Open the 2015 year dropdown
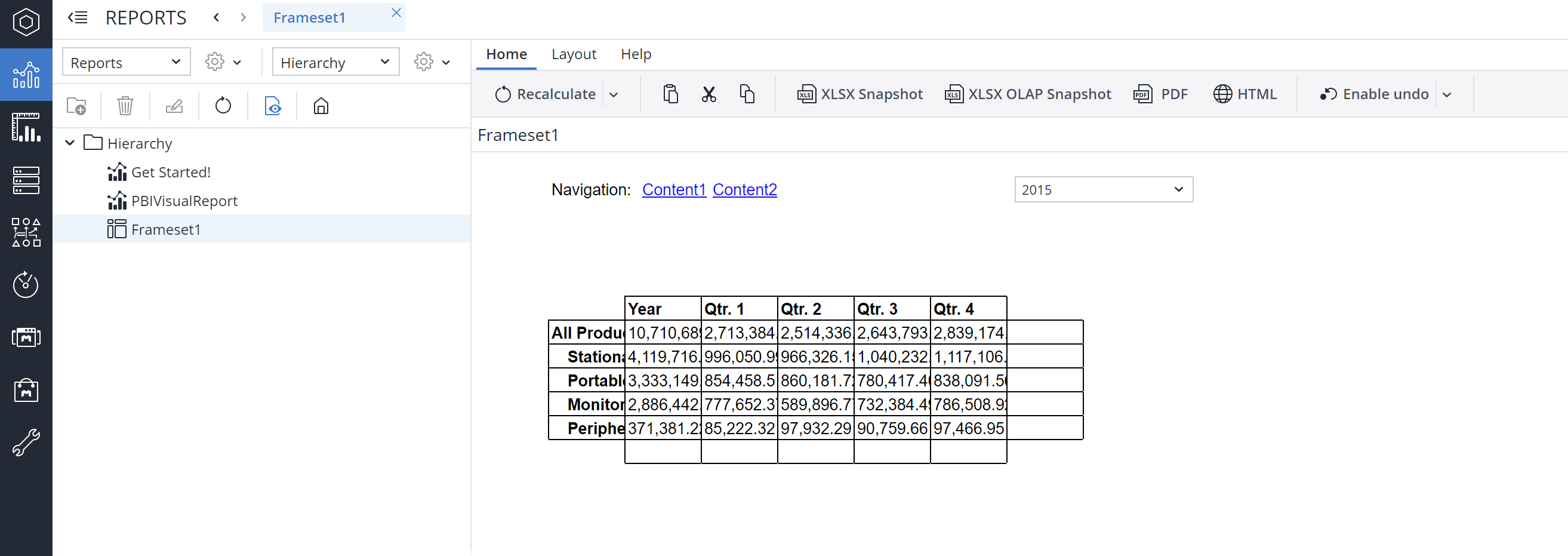The height and width of the screenshot is (556, 1568). pyautogui.click(x=1103, y=189)
